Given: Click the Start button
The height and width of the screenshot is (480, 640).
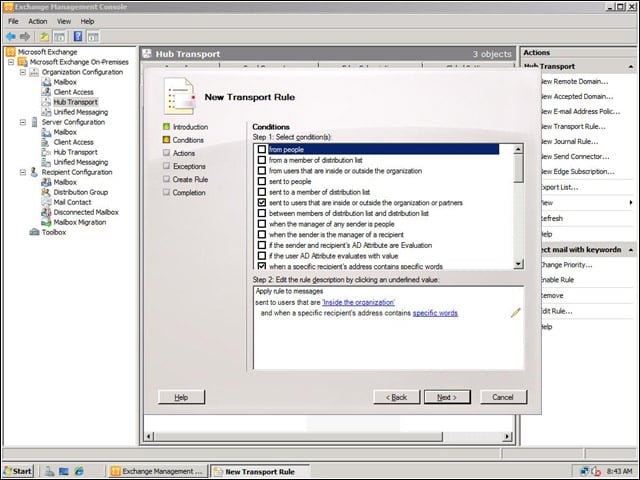Looking at the screenshot, I should [x=18, y=471].
